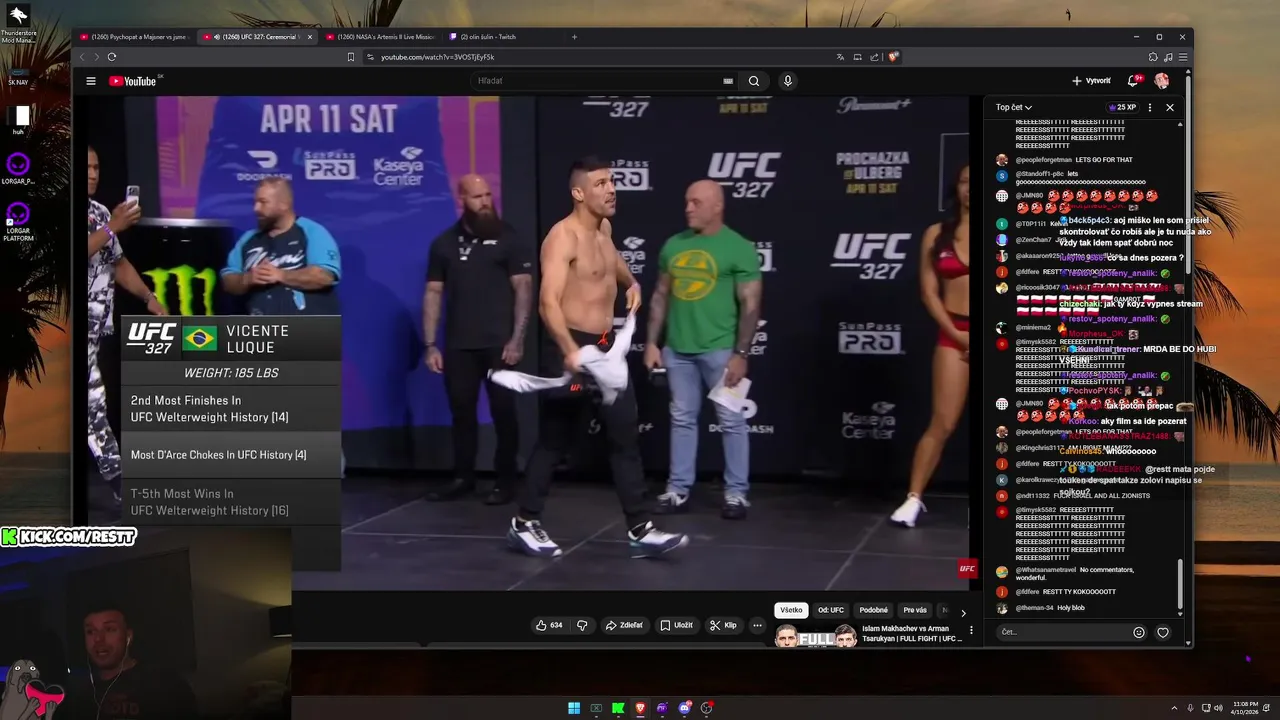This screenshot has height=720, width=1280.
Task: Select the Od: UFC filter chip
Action: click(x=831, y=610)
